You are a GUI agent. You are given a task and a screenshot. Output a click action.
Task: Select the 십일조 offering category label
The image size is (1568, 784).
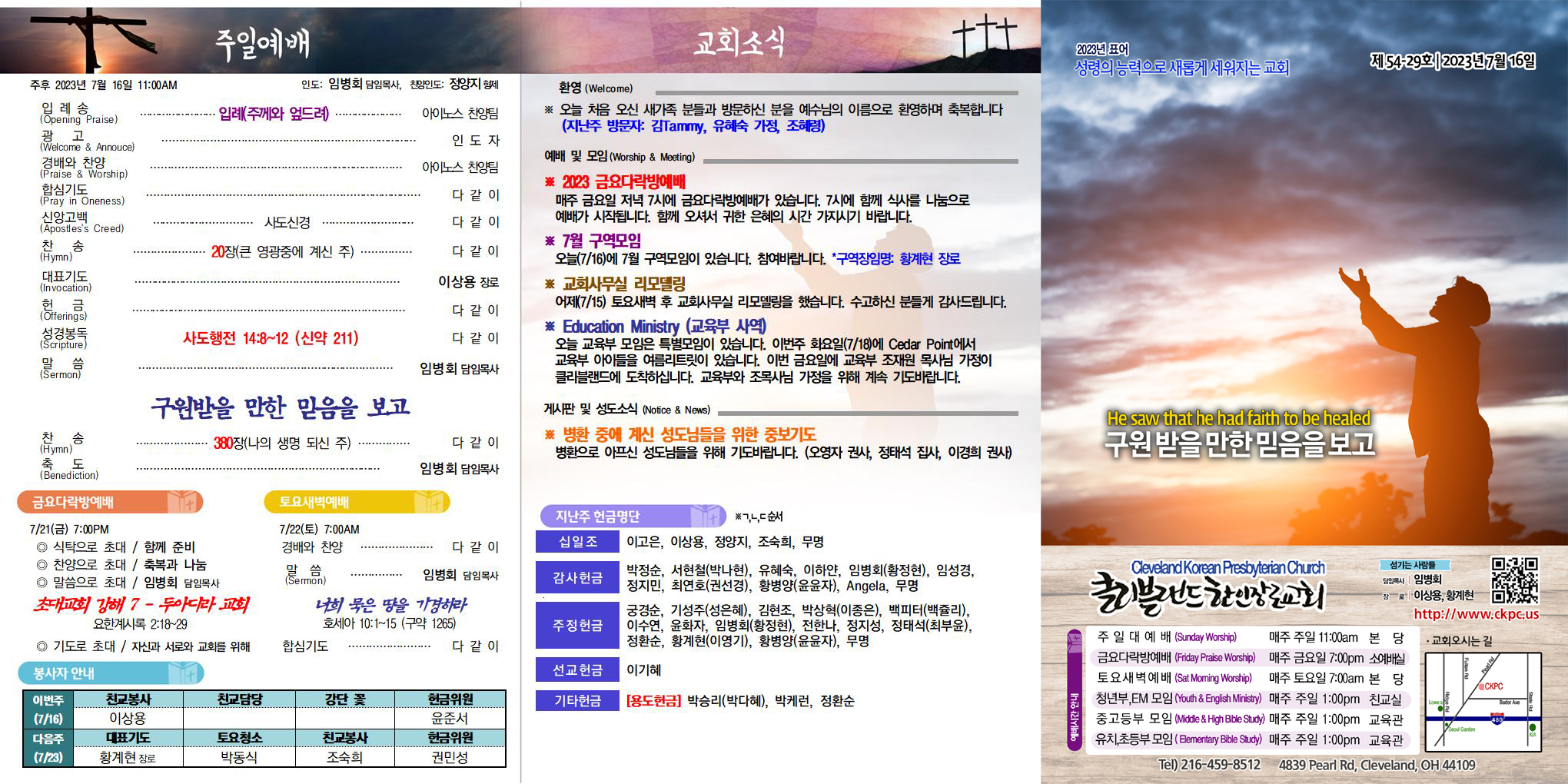(x=577, y=542)
